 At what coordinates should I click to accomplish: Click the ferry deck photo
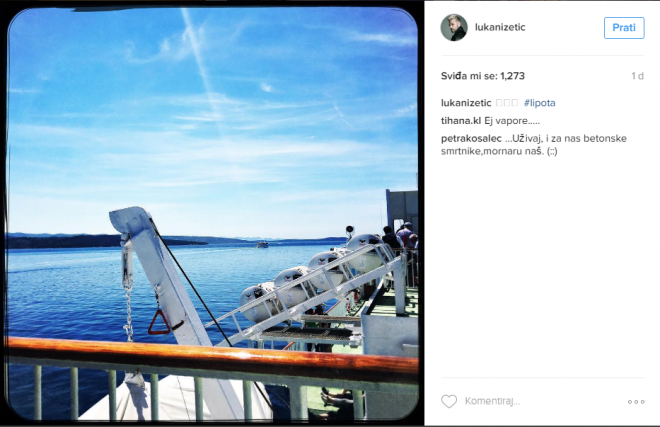(212, 214)
